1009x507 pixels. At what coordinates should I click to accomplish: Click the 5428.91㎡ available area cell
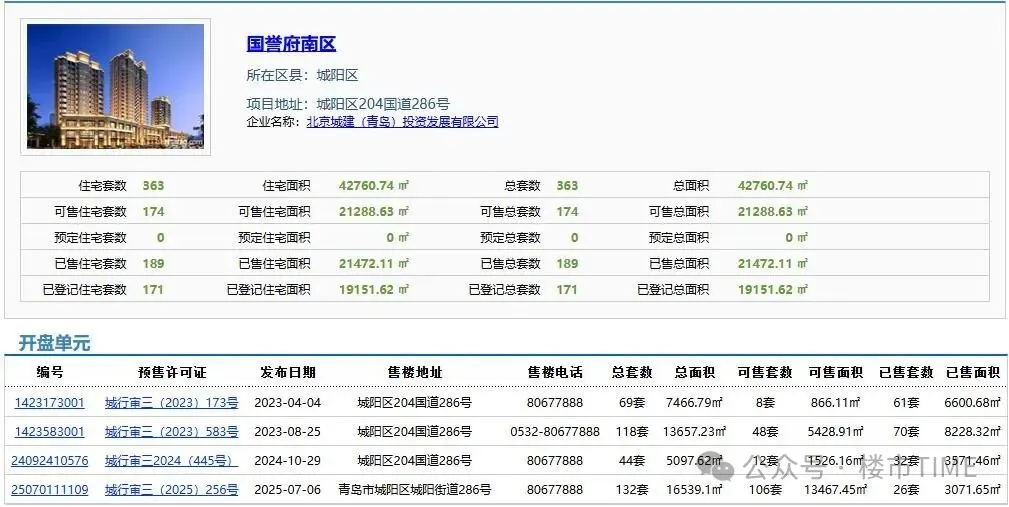click(835, 432)
